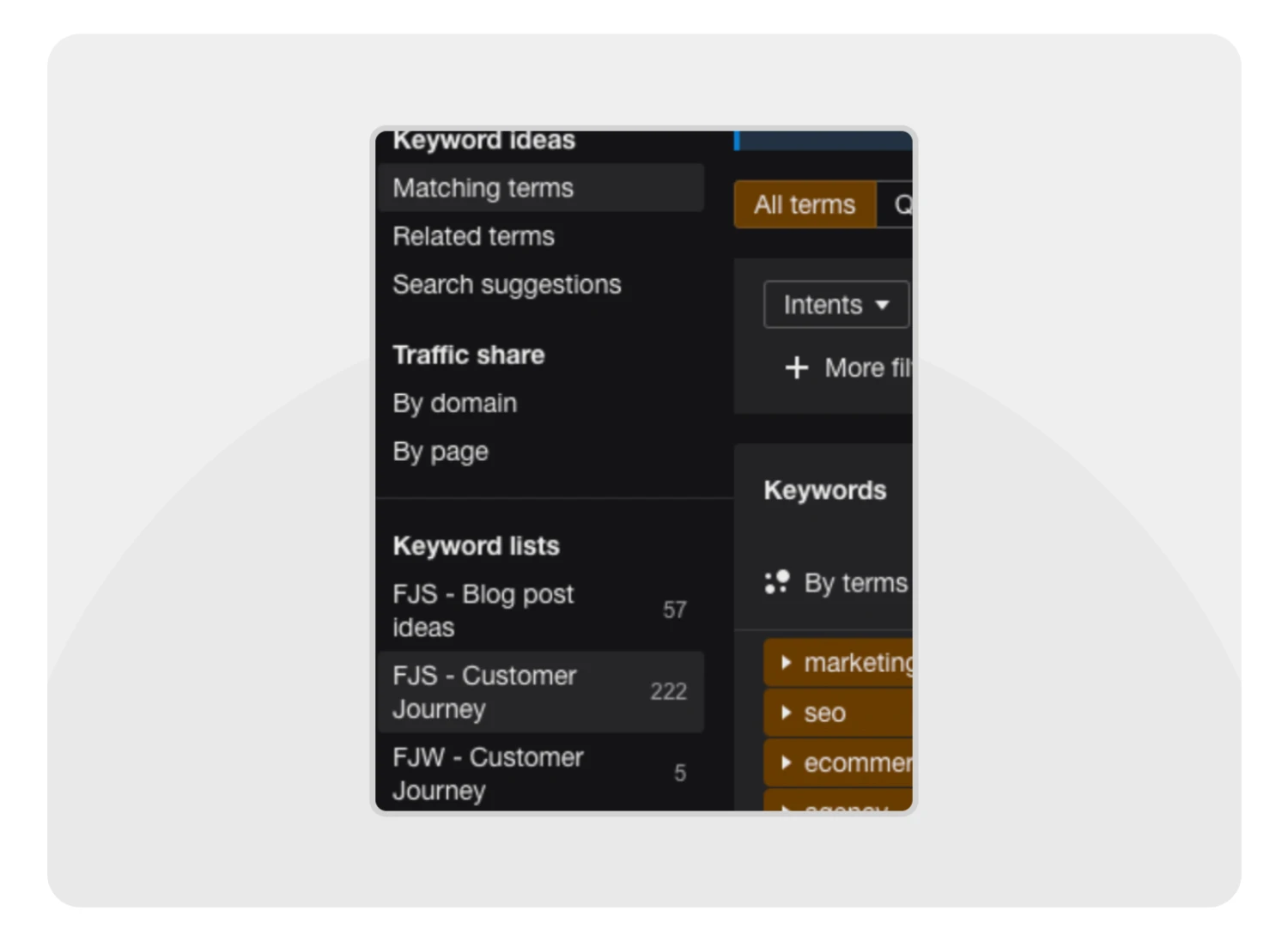This screenshot has height=941, width=1288.
Task: Open Related terms in sidebar
Action: pos(474,236)
